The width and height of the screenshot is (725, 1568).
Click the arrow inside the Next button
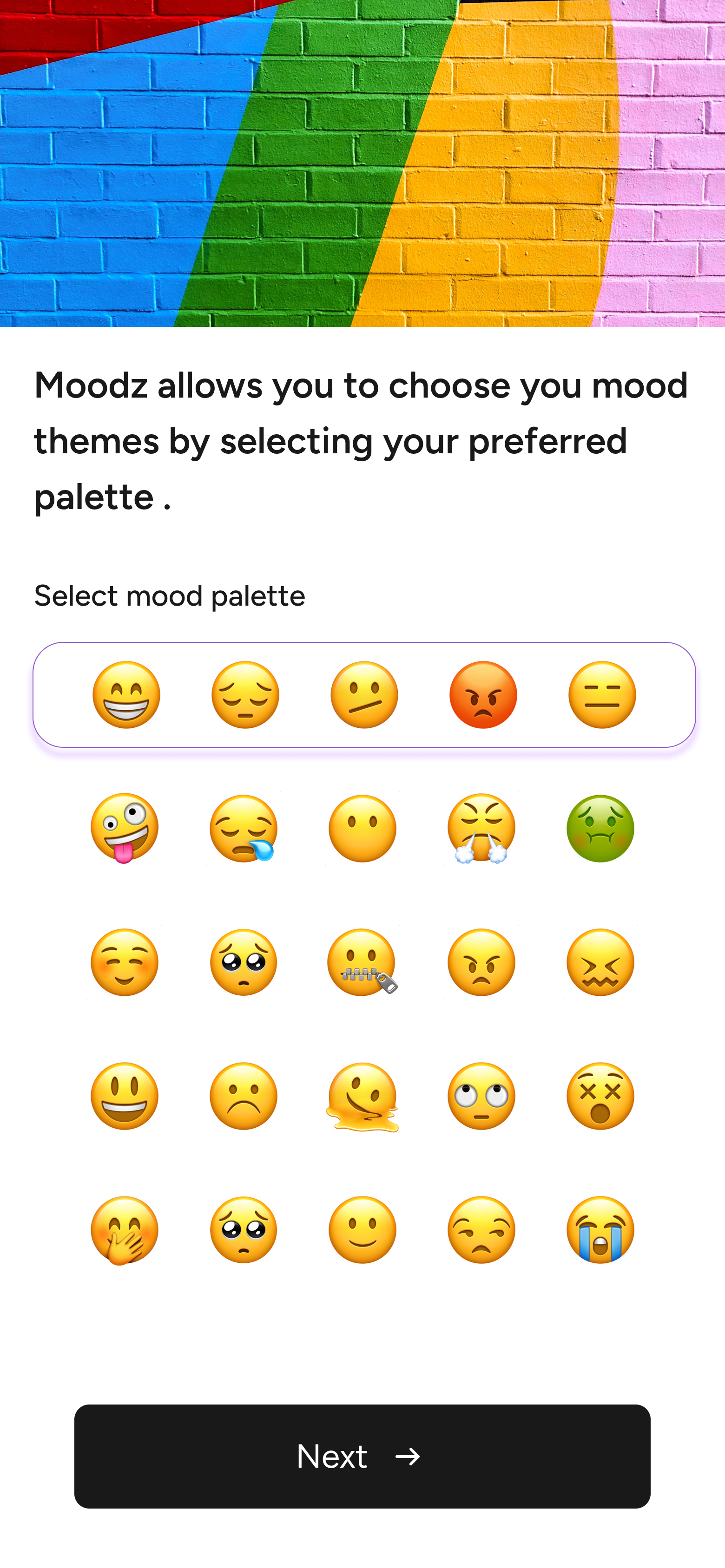tap(407, 1456)
